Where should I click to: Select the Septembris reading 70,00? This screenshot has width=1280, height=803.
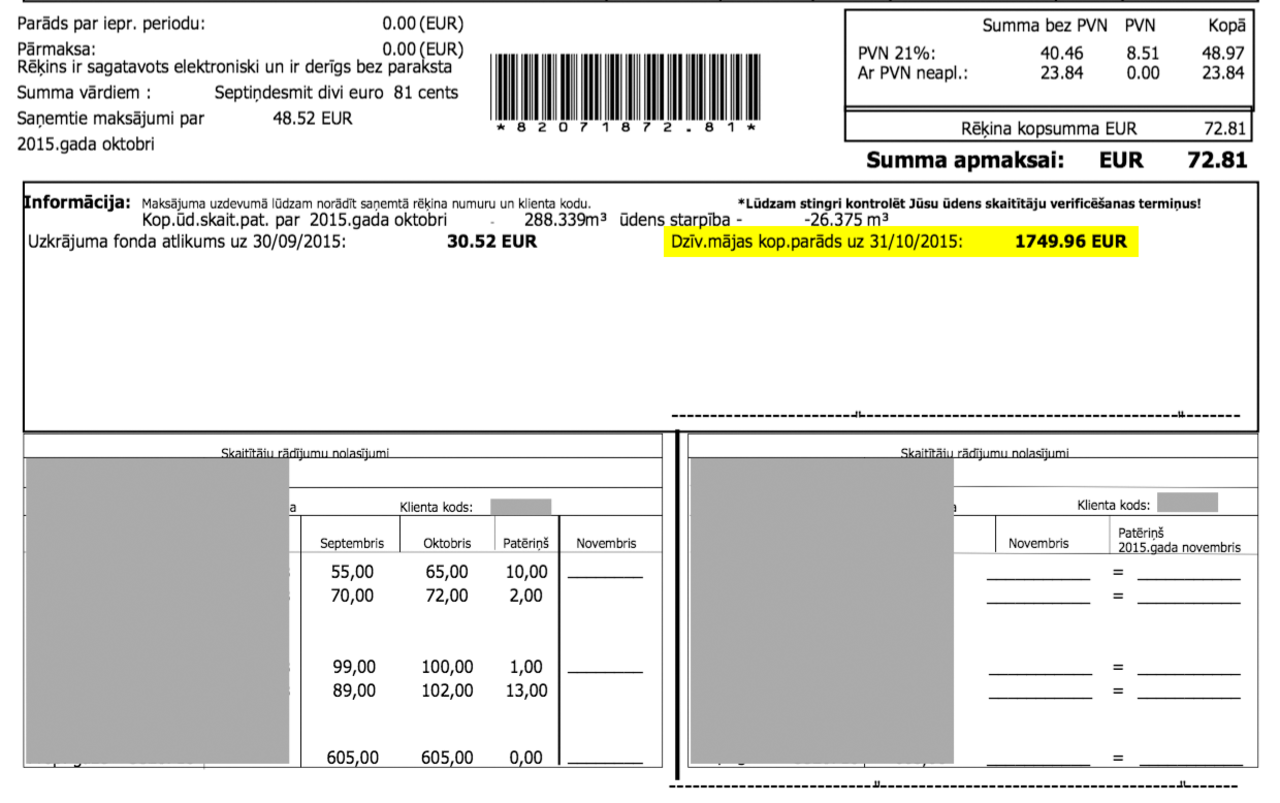(x=353, y=596)
